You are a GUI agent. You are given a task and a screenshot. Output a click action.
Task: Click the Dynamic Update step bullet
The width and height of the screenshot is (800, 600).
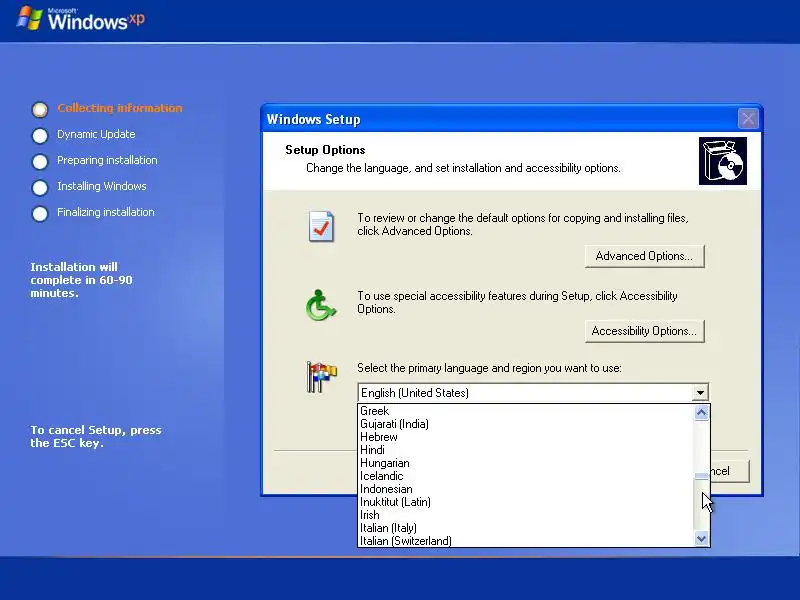click(40, 135)
